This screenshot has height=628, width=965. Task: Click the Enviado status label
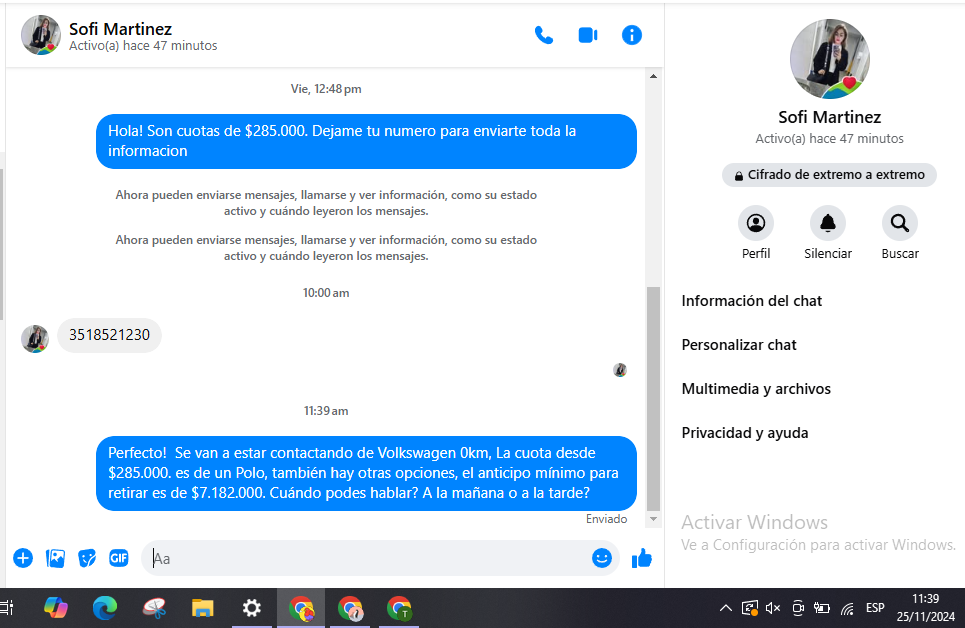click(606, 519)
